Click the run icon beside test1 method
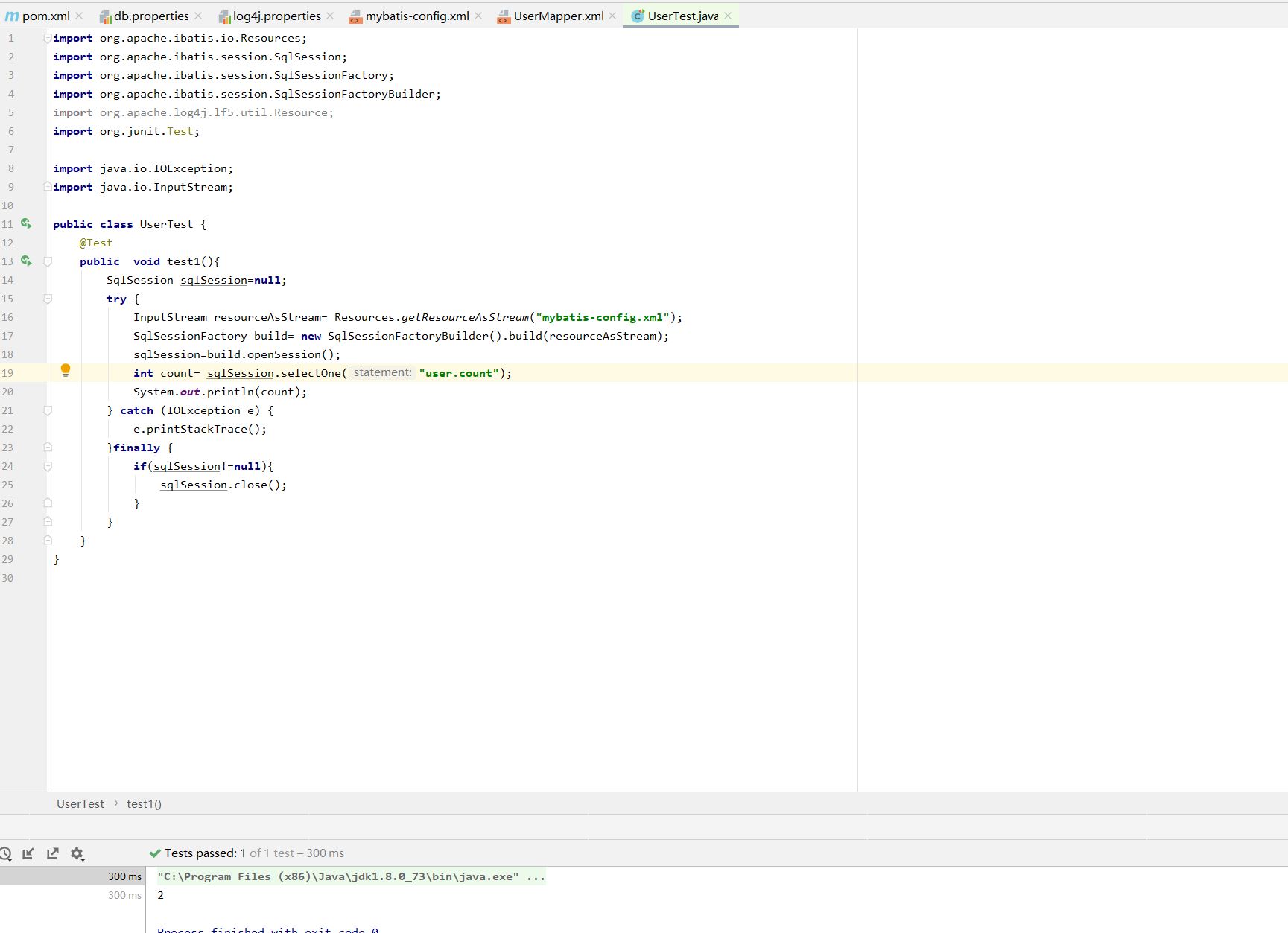 point(26,261)
